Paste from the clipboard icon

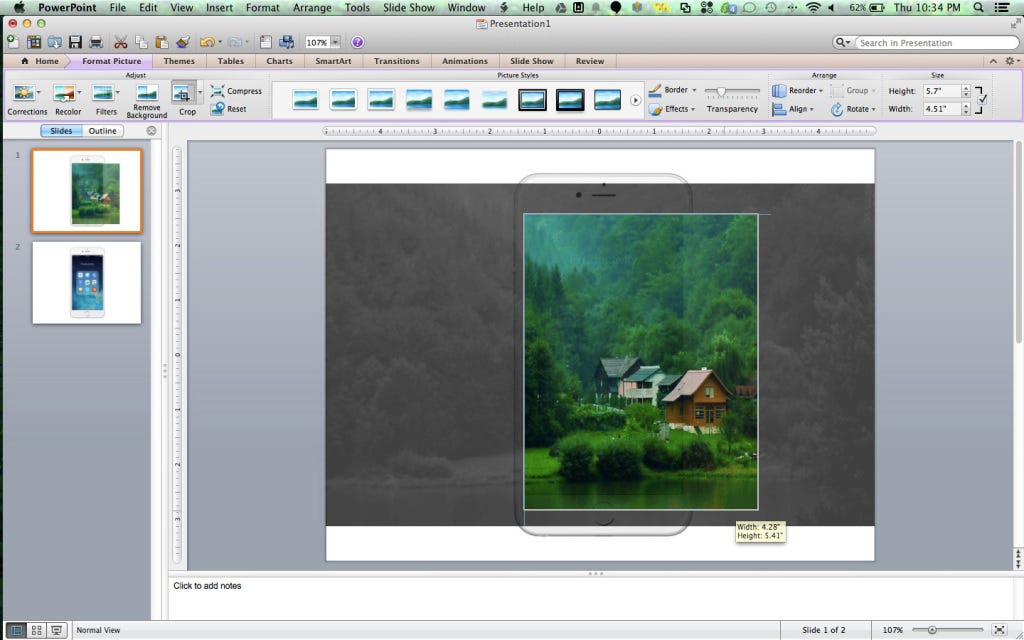161,42
